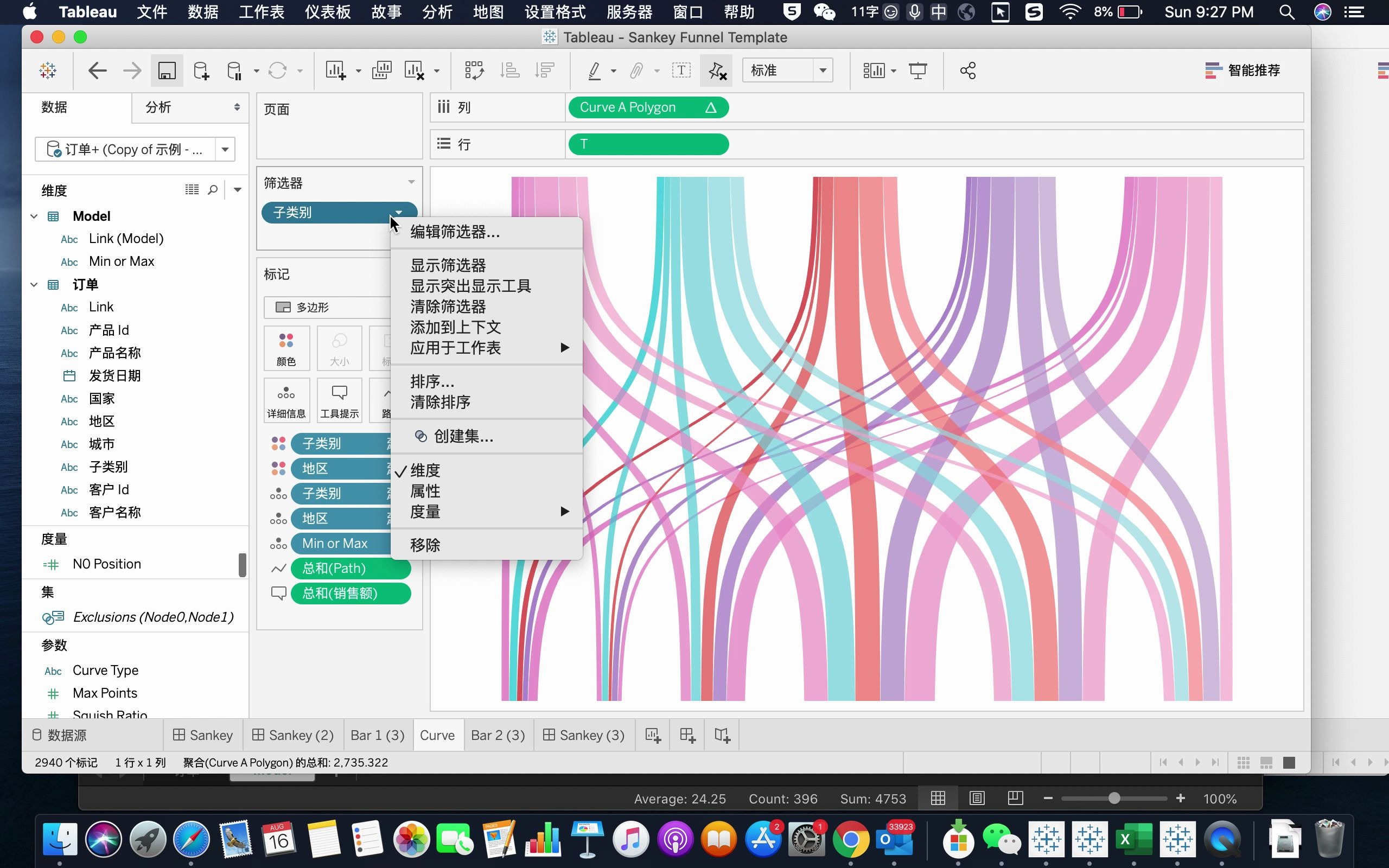Expand the 度量 submenu arrow
Screen dimensions: 1389x868
pos(565,511)
